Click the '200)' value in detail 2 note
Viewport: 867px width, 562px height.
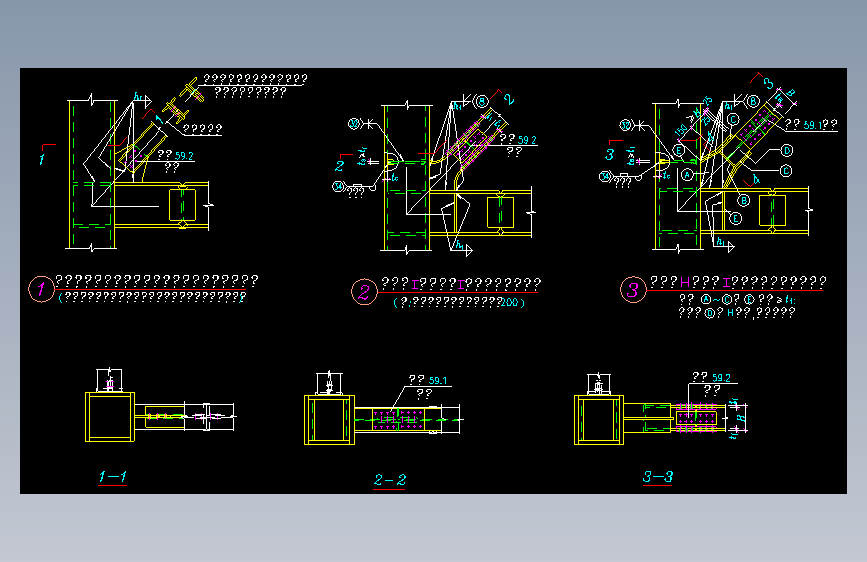pyautogui.click(x=513, y=303)
